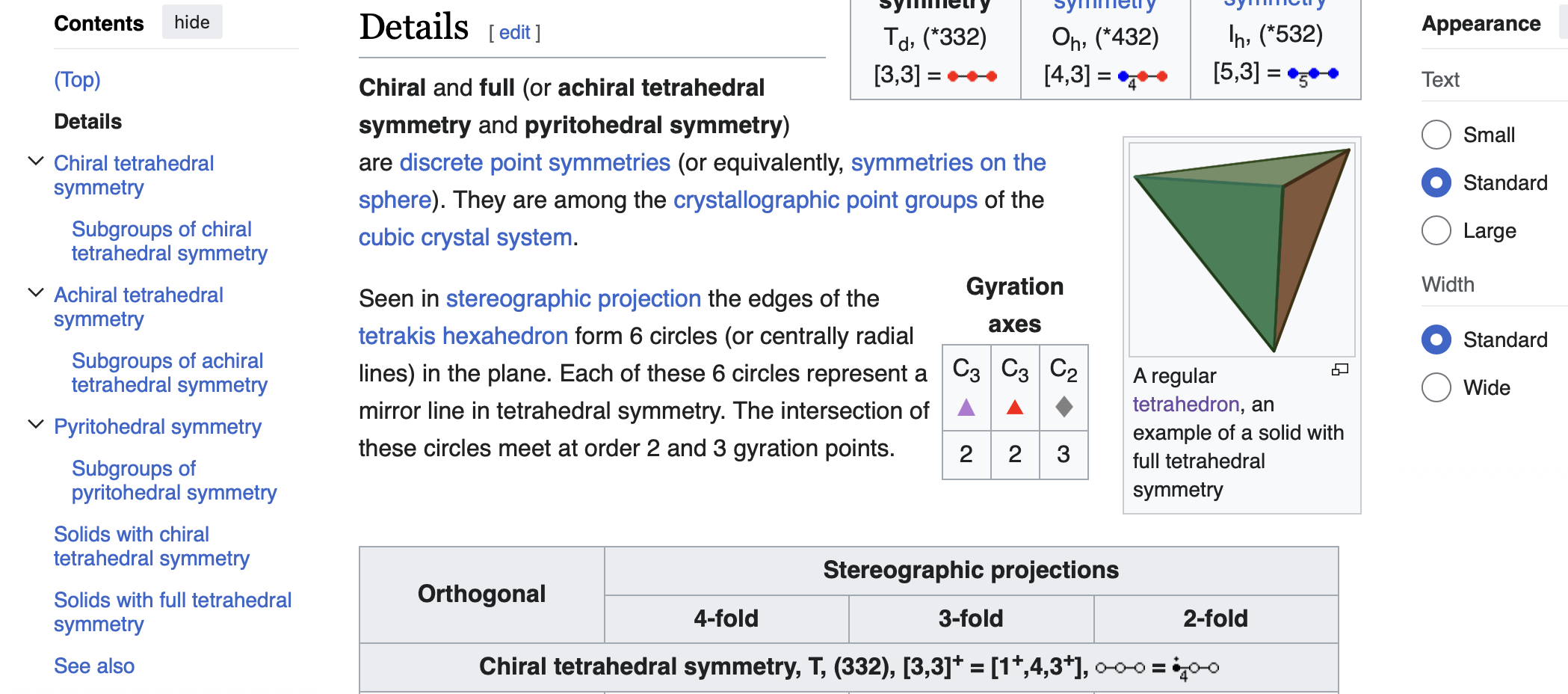Viewport: 1568px width, 694px height.
Task: Click the purple triangle C3 gyration symbol
Action: 966,407
